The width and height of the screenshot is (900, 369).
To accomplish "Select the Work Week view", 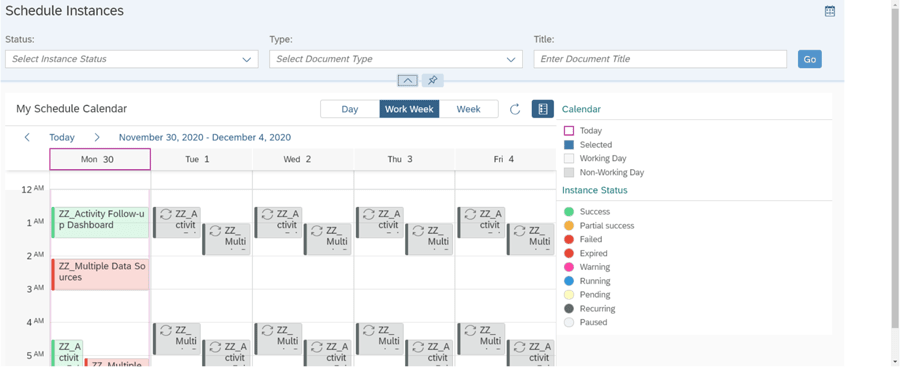I will [409, 109].
